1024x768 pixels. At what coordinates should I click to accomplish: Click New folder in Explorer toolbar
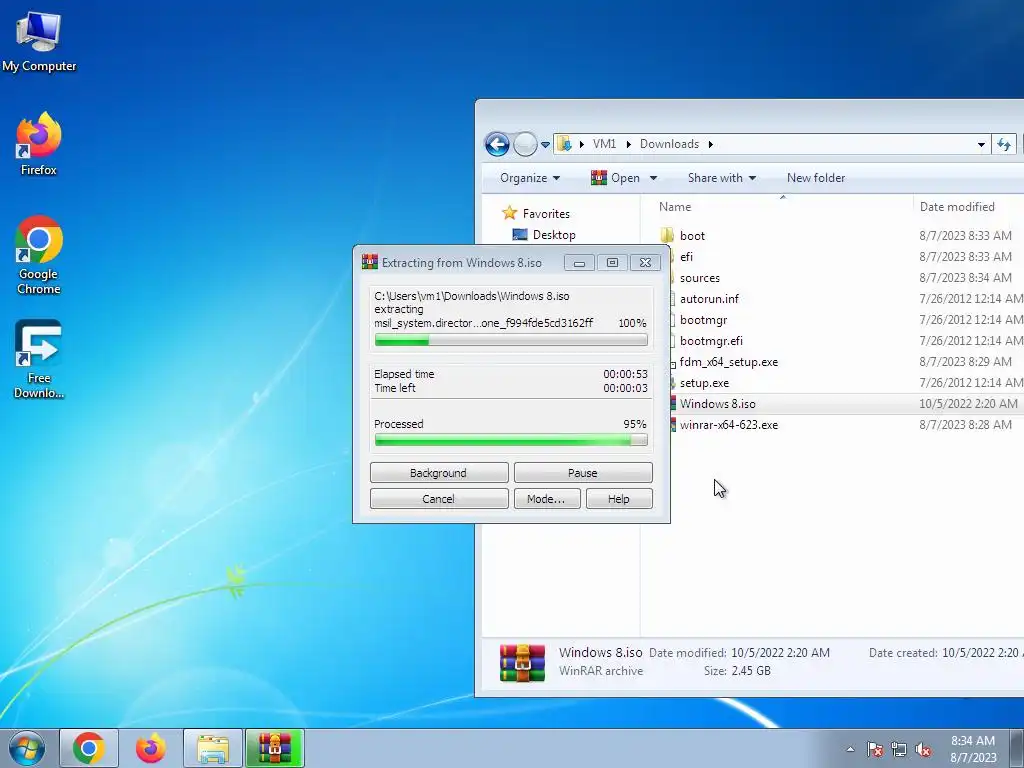[816, 178]
